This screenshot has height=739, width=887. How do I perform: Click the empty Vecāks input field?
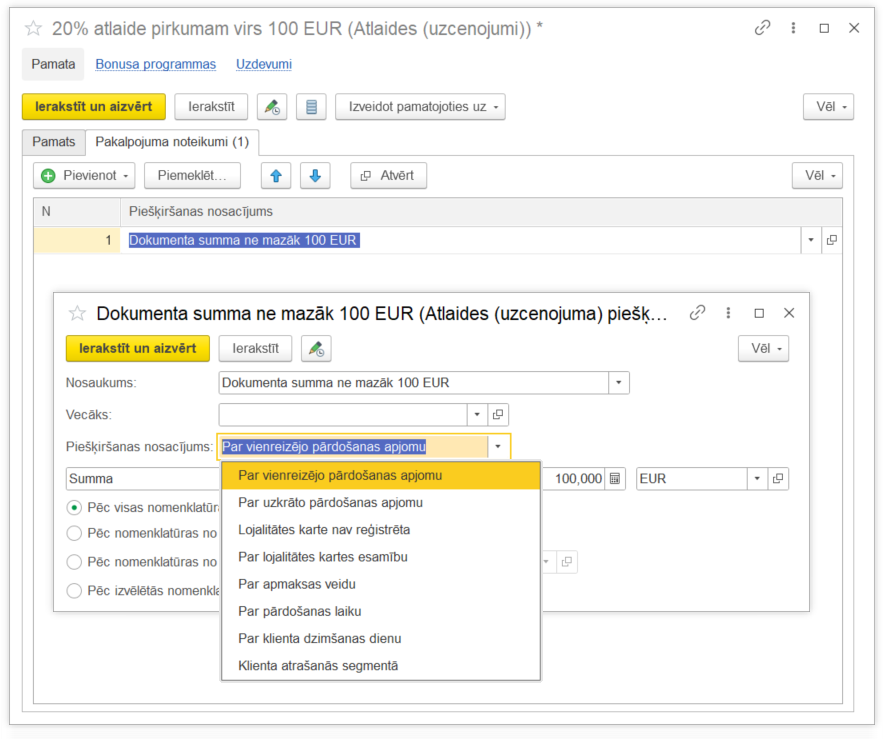coord(350,414)
